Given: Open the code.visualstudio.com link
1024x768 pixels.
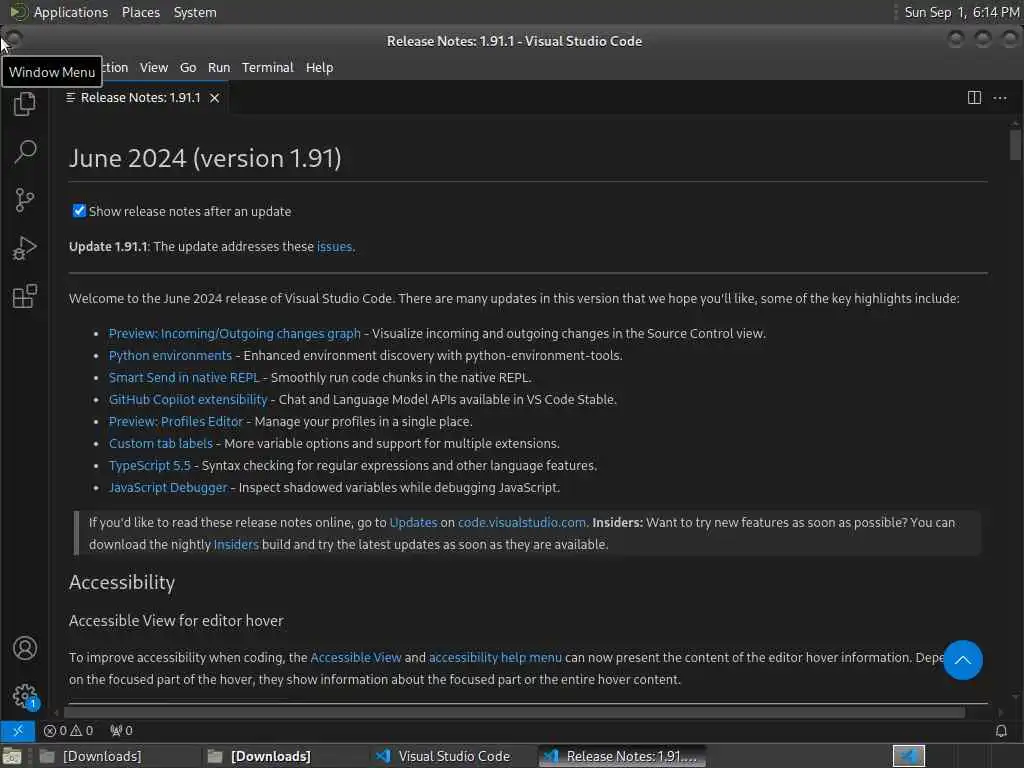Looking at the screenshot, I should click(x=522, y=522).
